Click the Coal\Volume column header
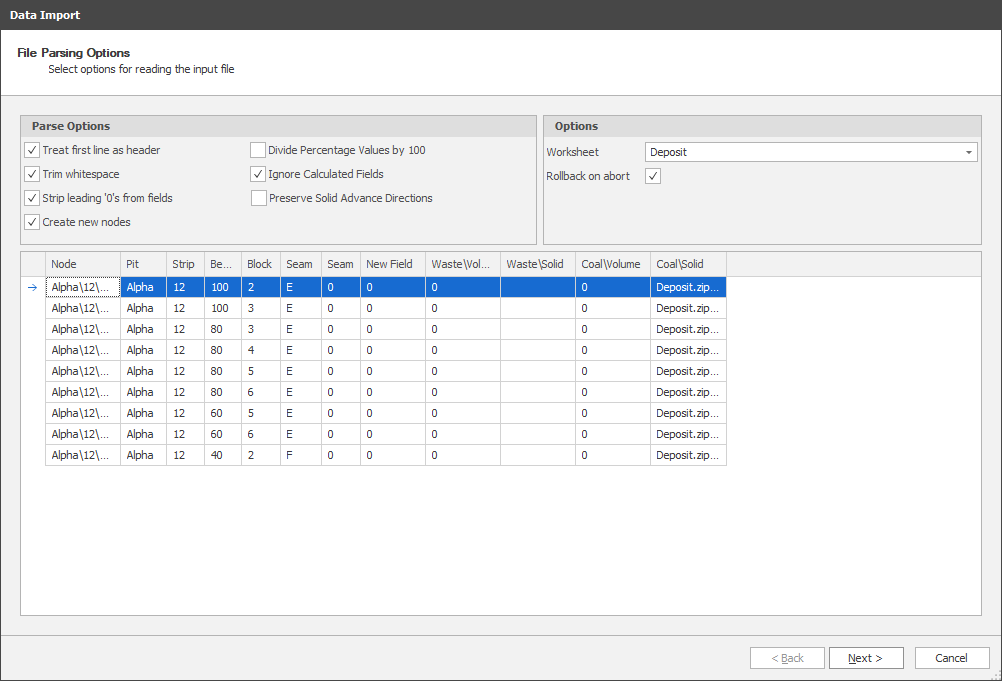Image resolution: width=1002 pixels, height=681 pixels. (x=612, y=264)
